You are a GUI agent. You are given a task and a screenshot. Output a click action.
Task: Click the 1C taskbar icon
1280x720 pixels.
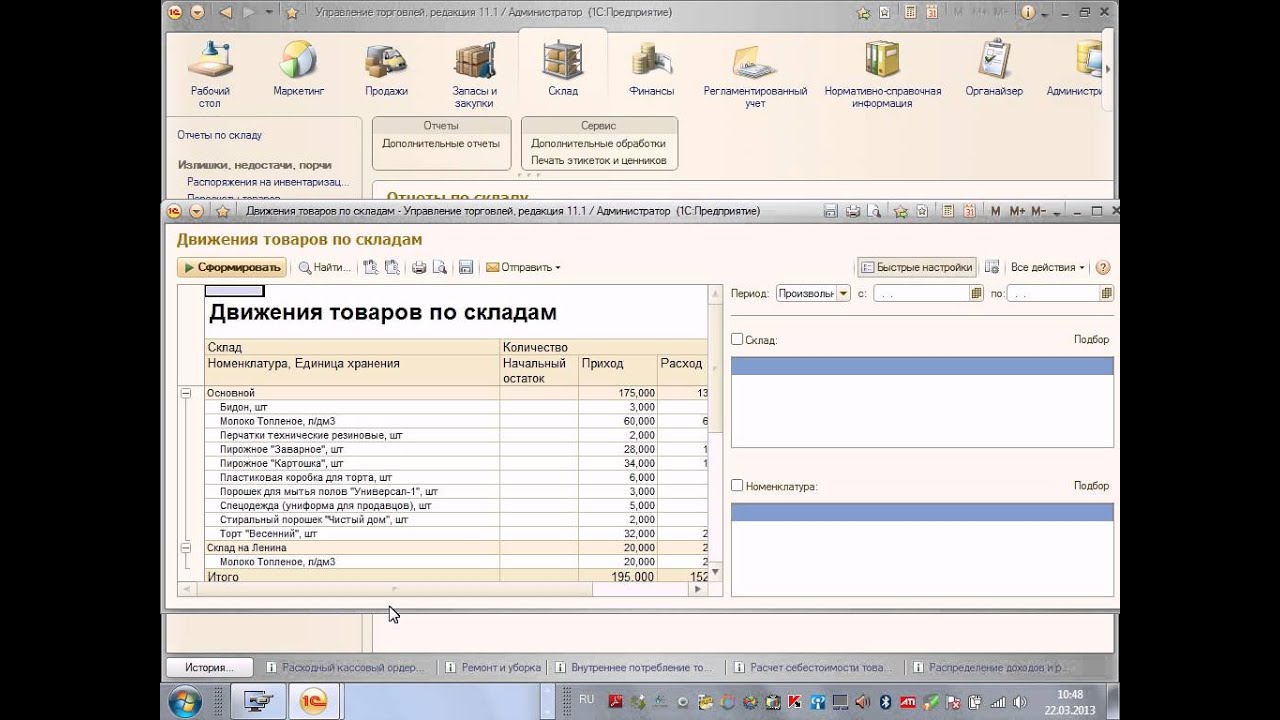click(x=313, y=702)
